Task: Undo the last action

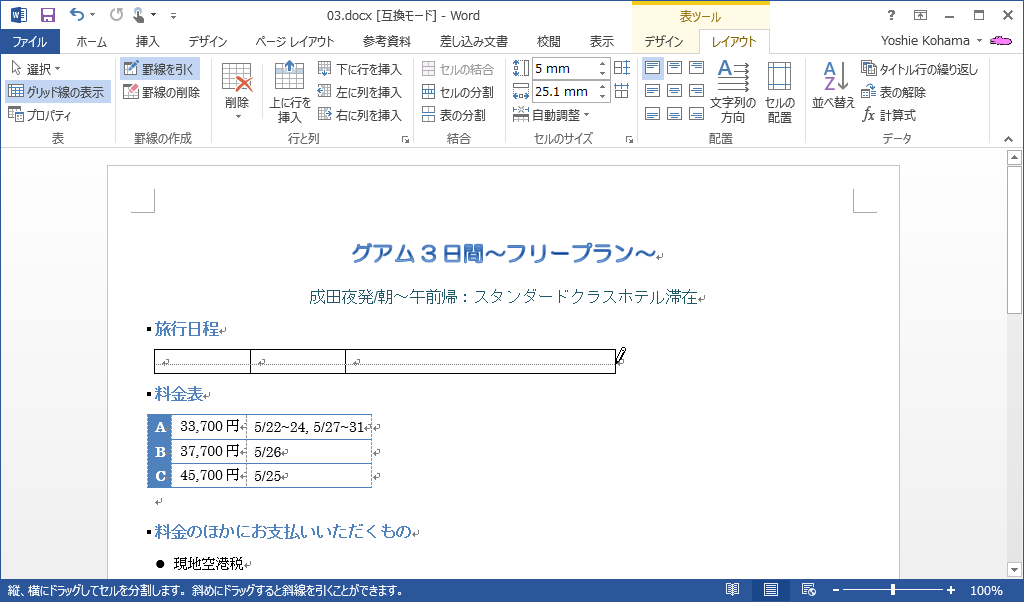Action: click(77, 14)
